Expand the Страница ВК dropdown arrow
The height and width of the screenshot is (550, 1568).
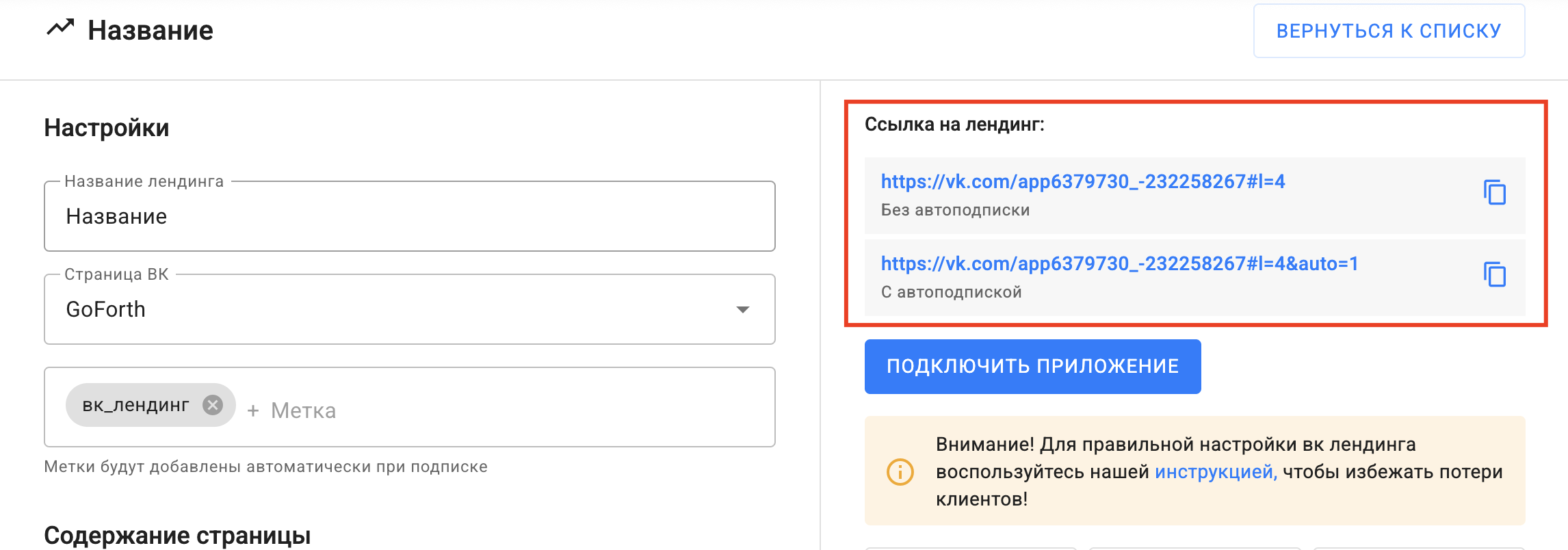(743, 310)
